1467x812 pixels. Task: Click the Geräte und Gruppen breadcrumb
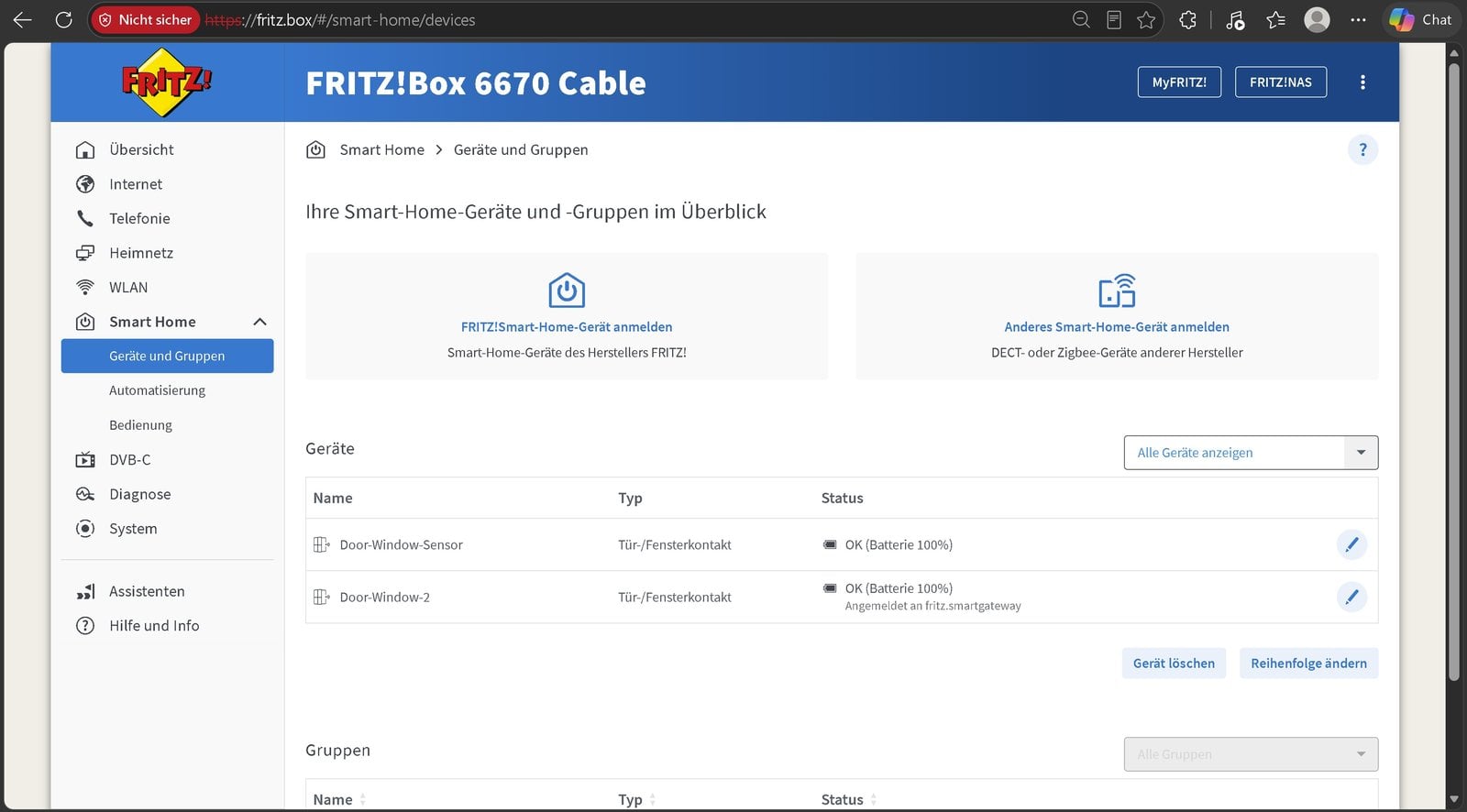[x=521, y=149]
